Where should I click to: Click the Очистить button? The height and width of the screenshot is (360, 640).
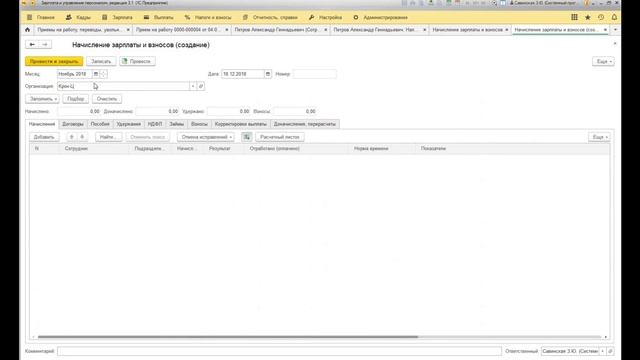pyautogui.click(x=107, y=99)
